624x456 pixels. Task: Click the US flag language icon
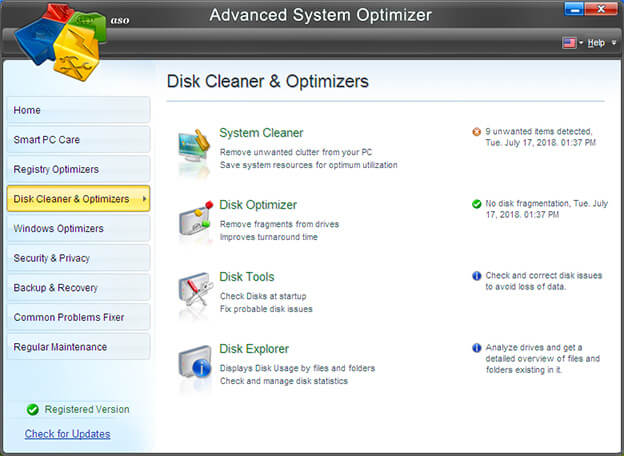pyautogui.click(x=569, y=43)
